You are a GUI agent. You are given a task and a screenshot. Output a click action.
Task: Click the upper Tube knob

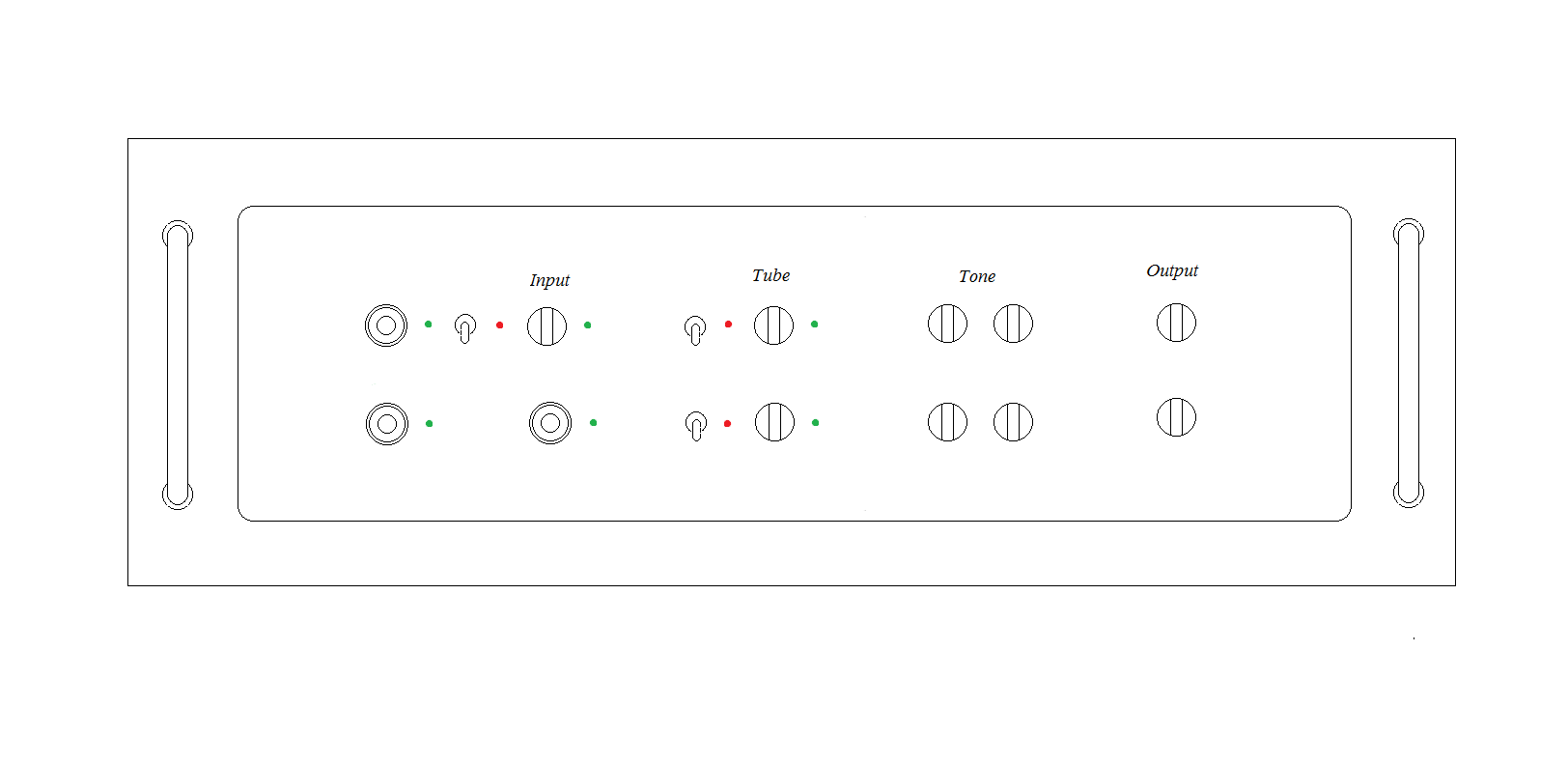tap(773, 325)
